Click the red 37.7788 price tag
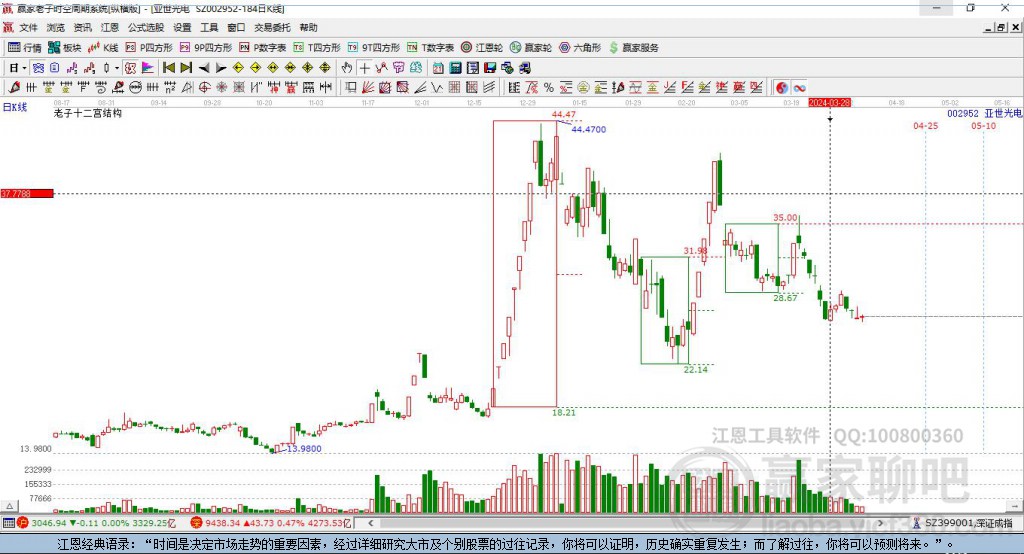The height and width of the screenshot is (554, 1024). point(27,193)
